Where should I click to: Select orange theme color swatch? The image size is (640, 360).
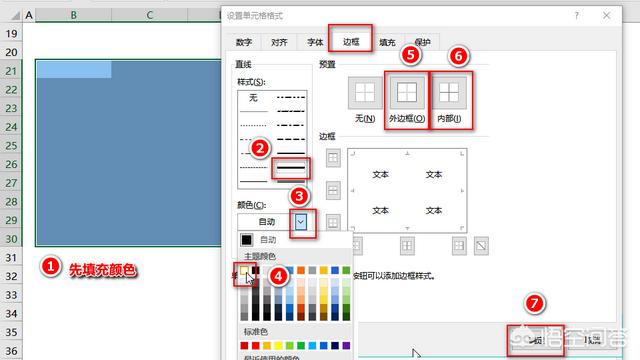coord(301,270)
